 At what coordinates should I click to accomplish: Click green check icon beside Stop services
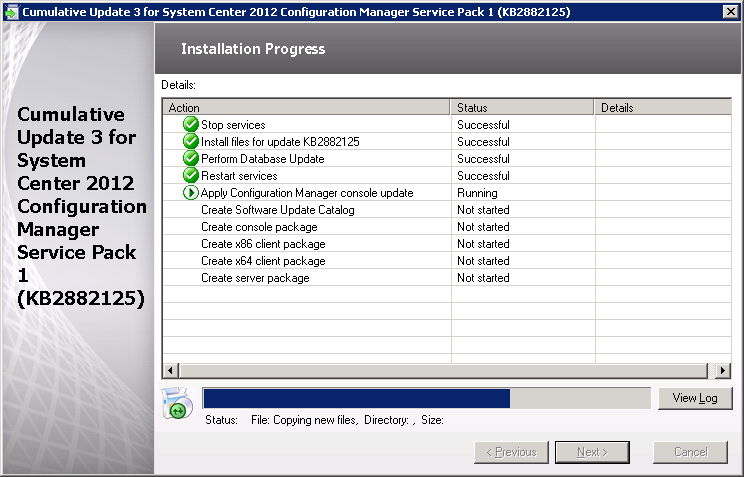[190, 124]
